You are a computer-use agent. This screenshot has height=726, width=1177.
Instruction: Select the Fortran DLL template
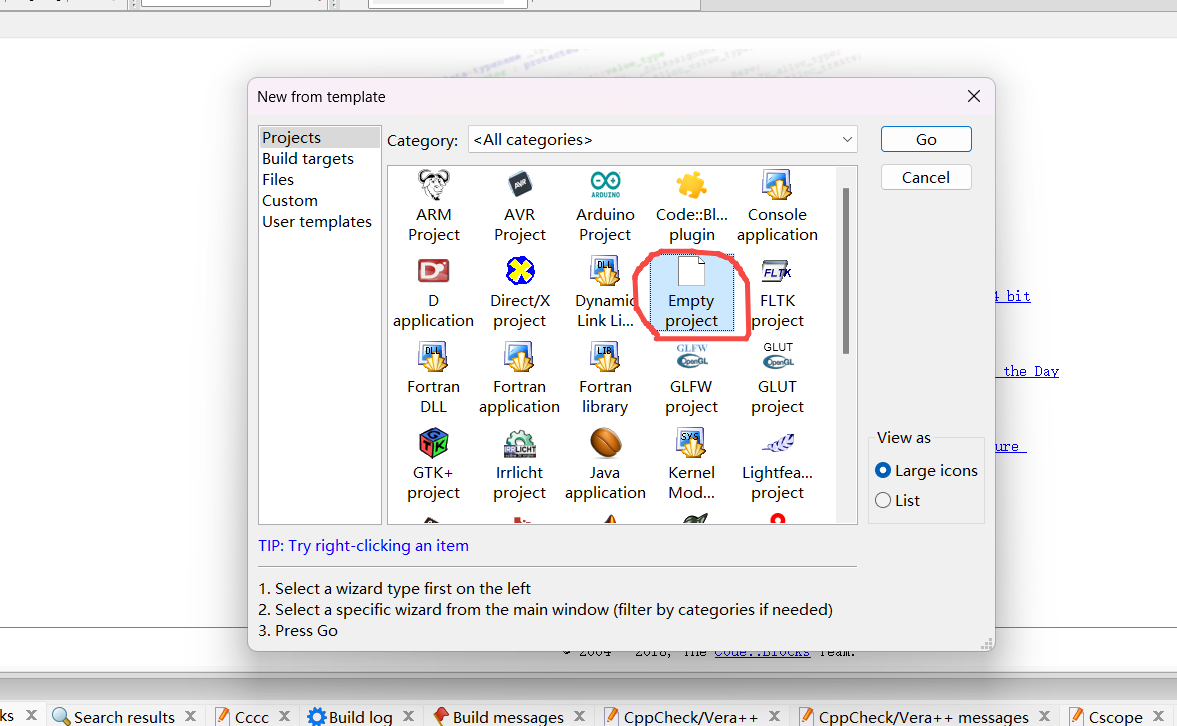tap(434, 378)
